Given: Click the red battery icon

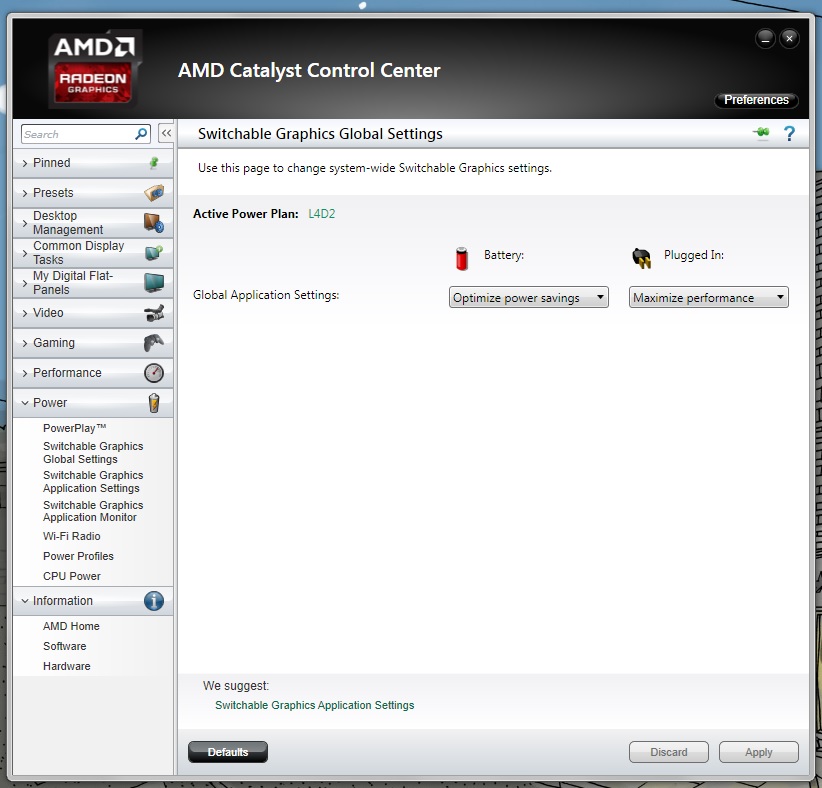Looking at the screenshot, I should point(462,258).
